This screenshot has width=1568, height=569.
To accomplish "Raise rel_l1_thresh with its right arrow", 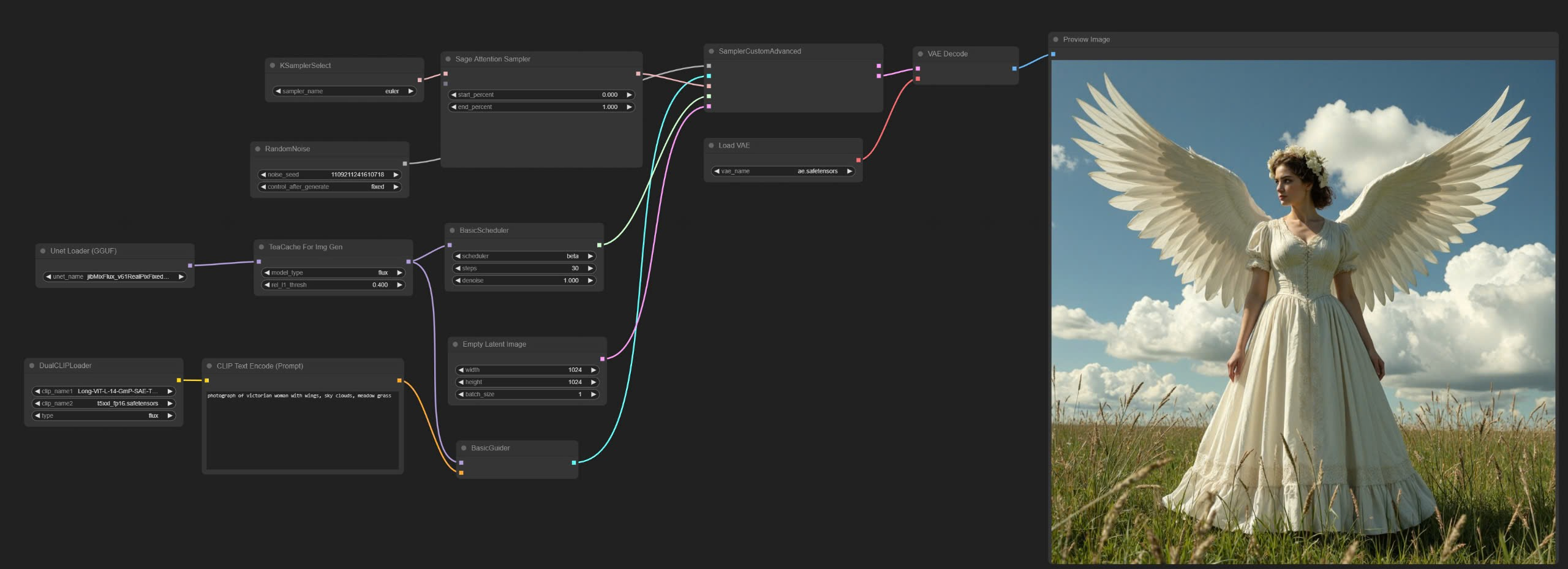I will click(399, 285).
